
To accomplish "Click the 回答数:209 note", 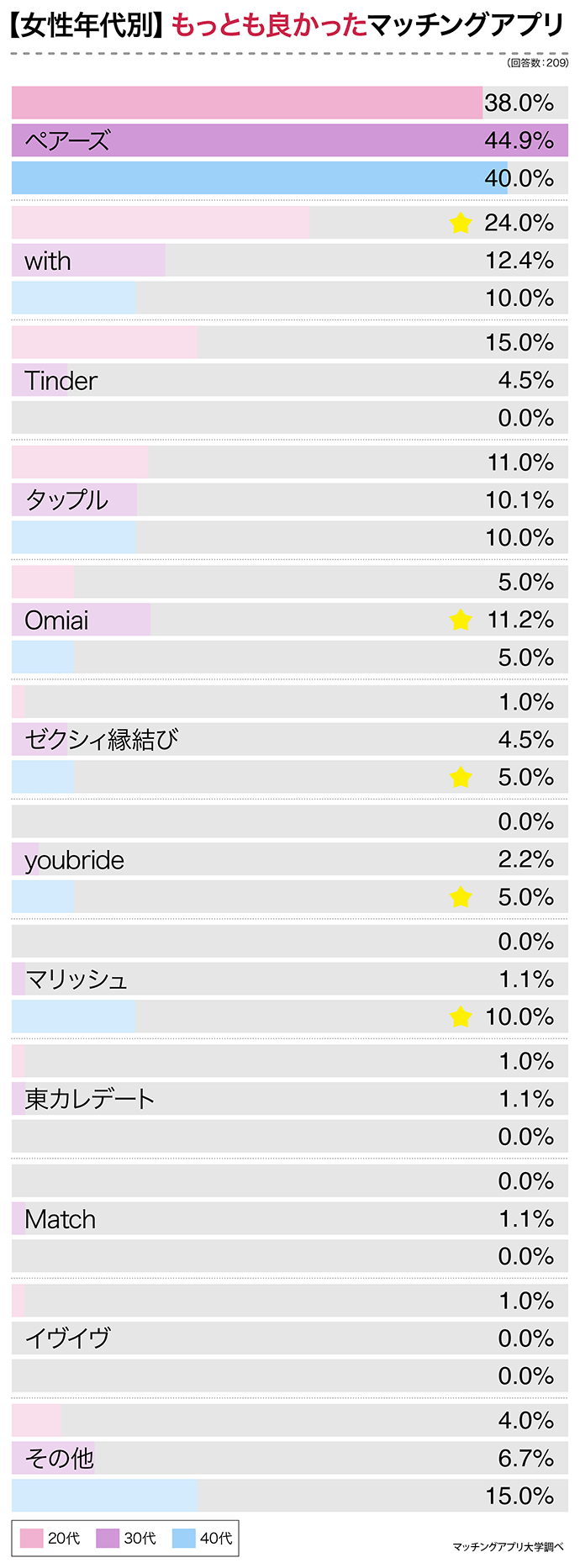I will pyautogui.click(x=537, y=63).
